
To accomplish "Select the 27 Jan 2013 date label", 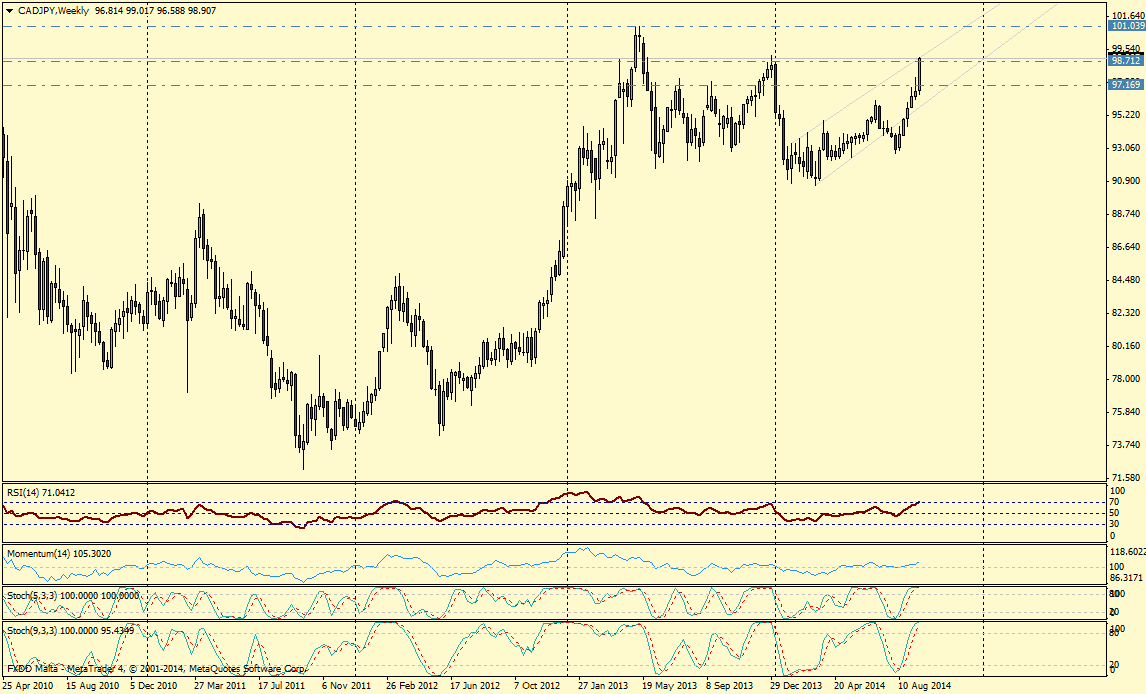I will pos(602,686).
